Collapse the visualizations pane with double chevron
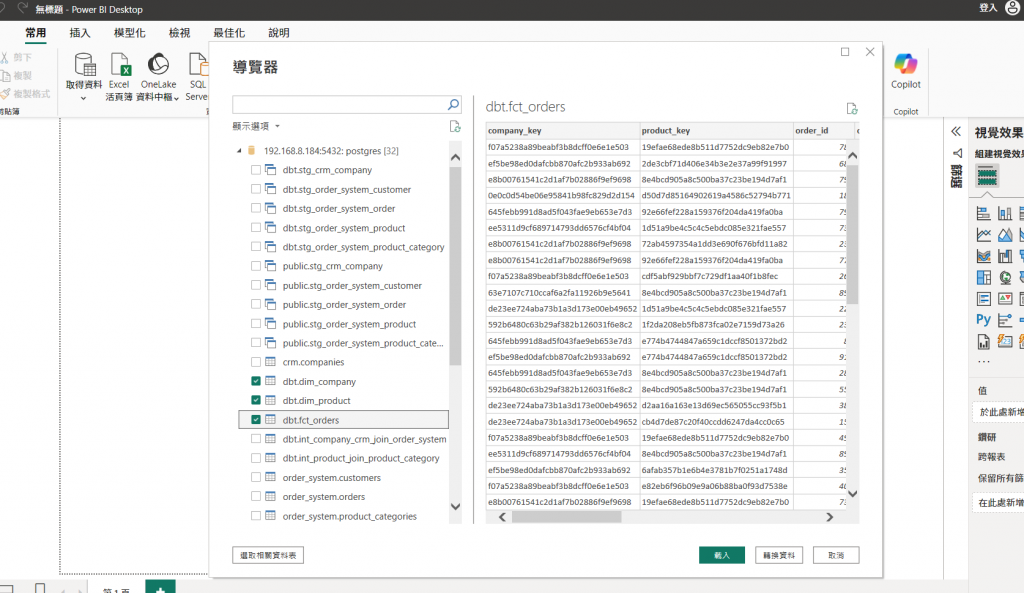 pyautogui.click(x=956, y=131)
